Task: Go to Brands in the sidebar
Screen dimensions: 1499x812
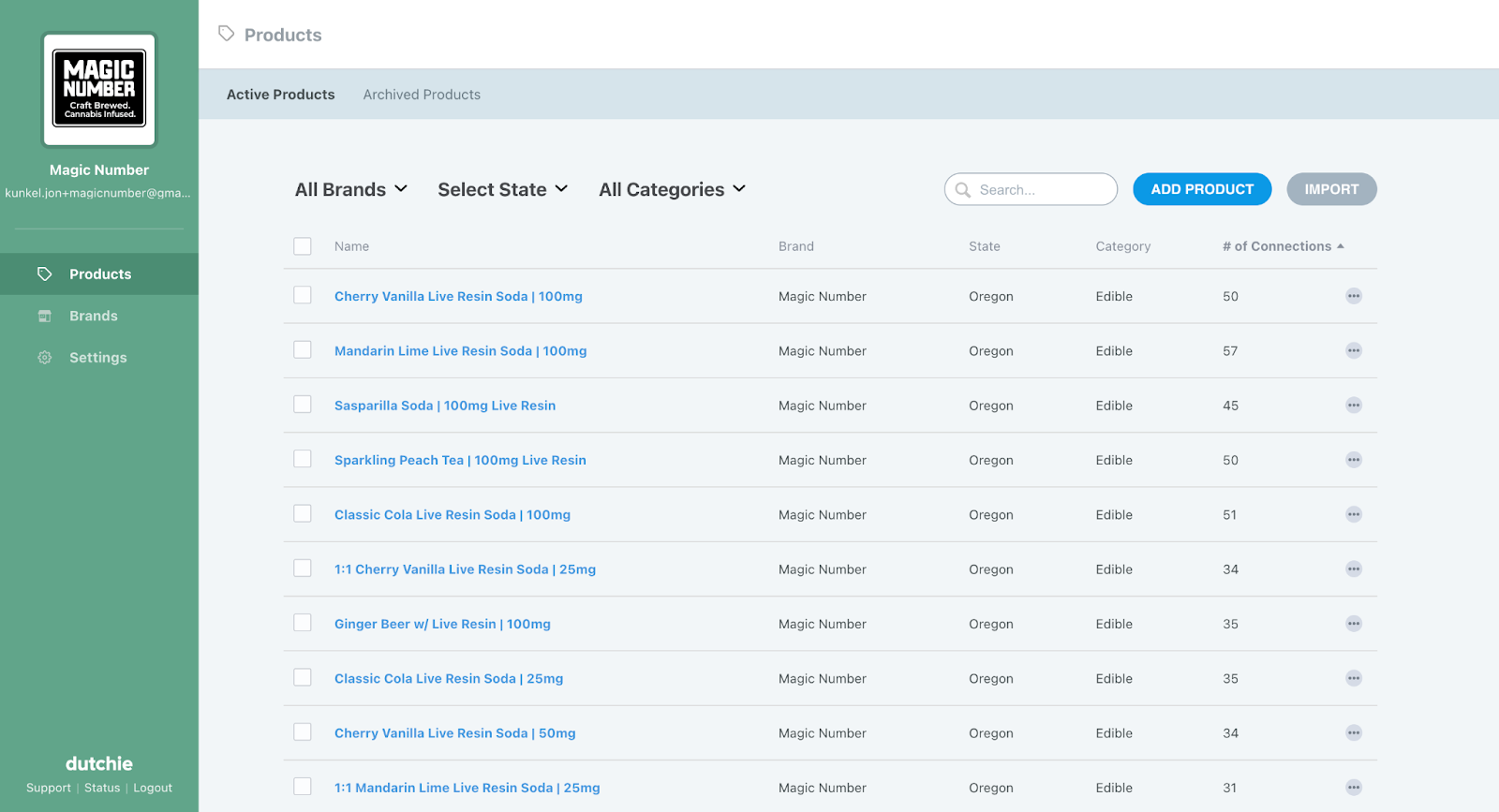Action: (x=99, y=316)
